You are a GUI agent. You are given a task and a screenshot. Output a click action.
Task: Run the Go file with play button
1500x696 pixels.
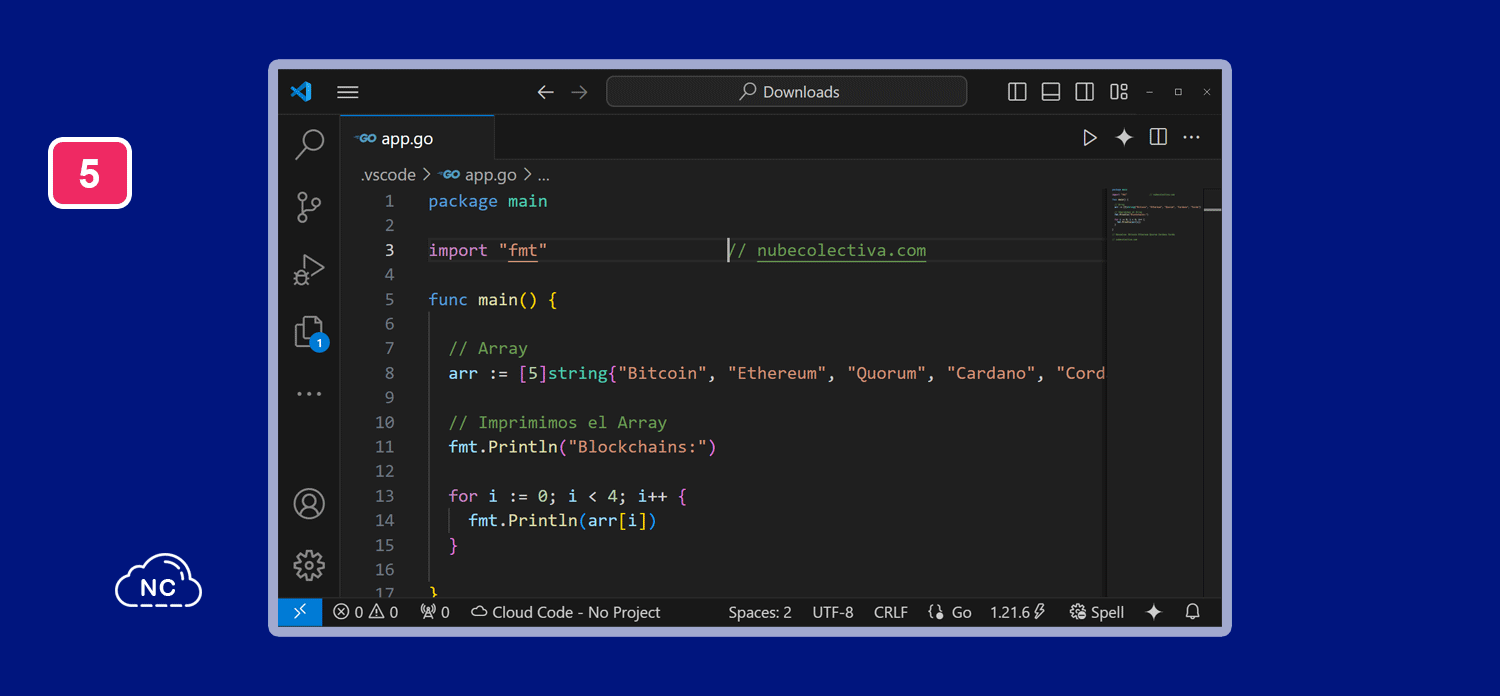1090,138
